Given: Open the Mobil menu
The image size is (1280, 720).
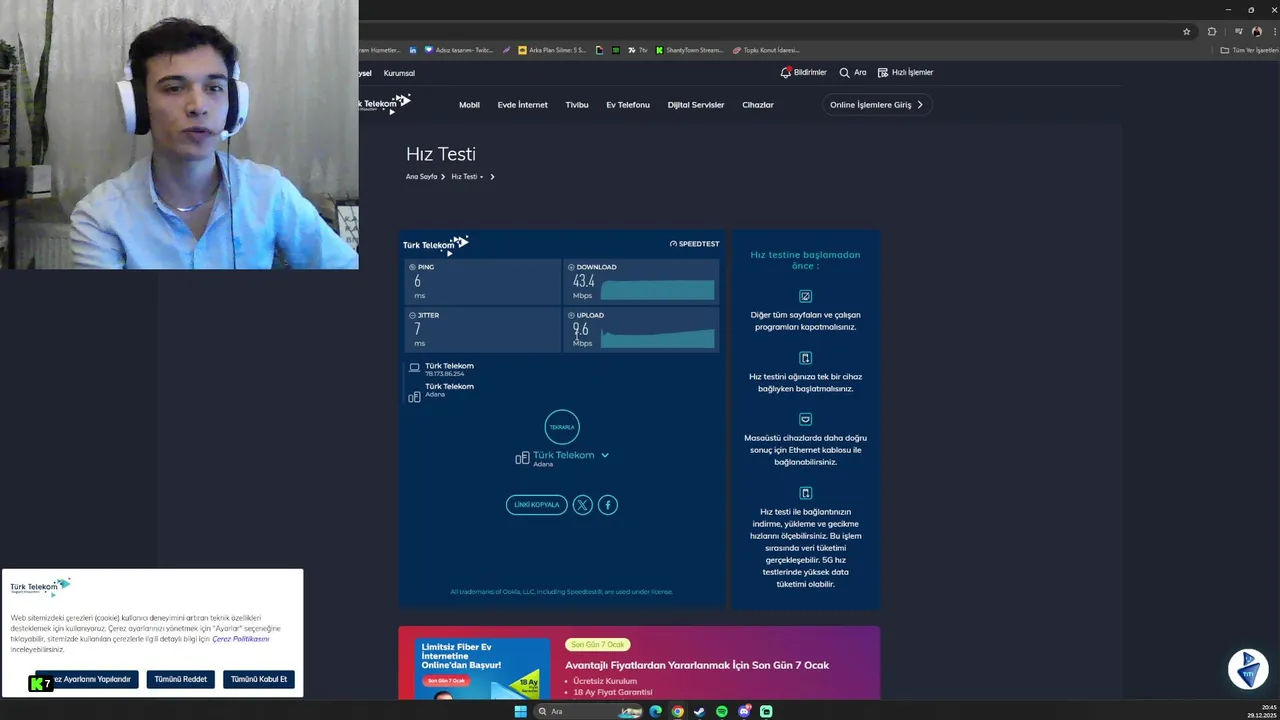Looking at the screenshot, I should [469, 105].
